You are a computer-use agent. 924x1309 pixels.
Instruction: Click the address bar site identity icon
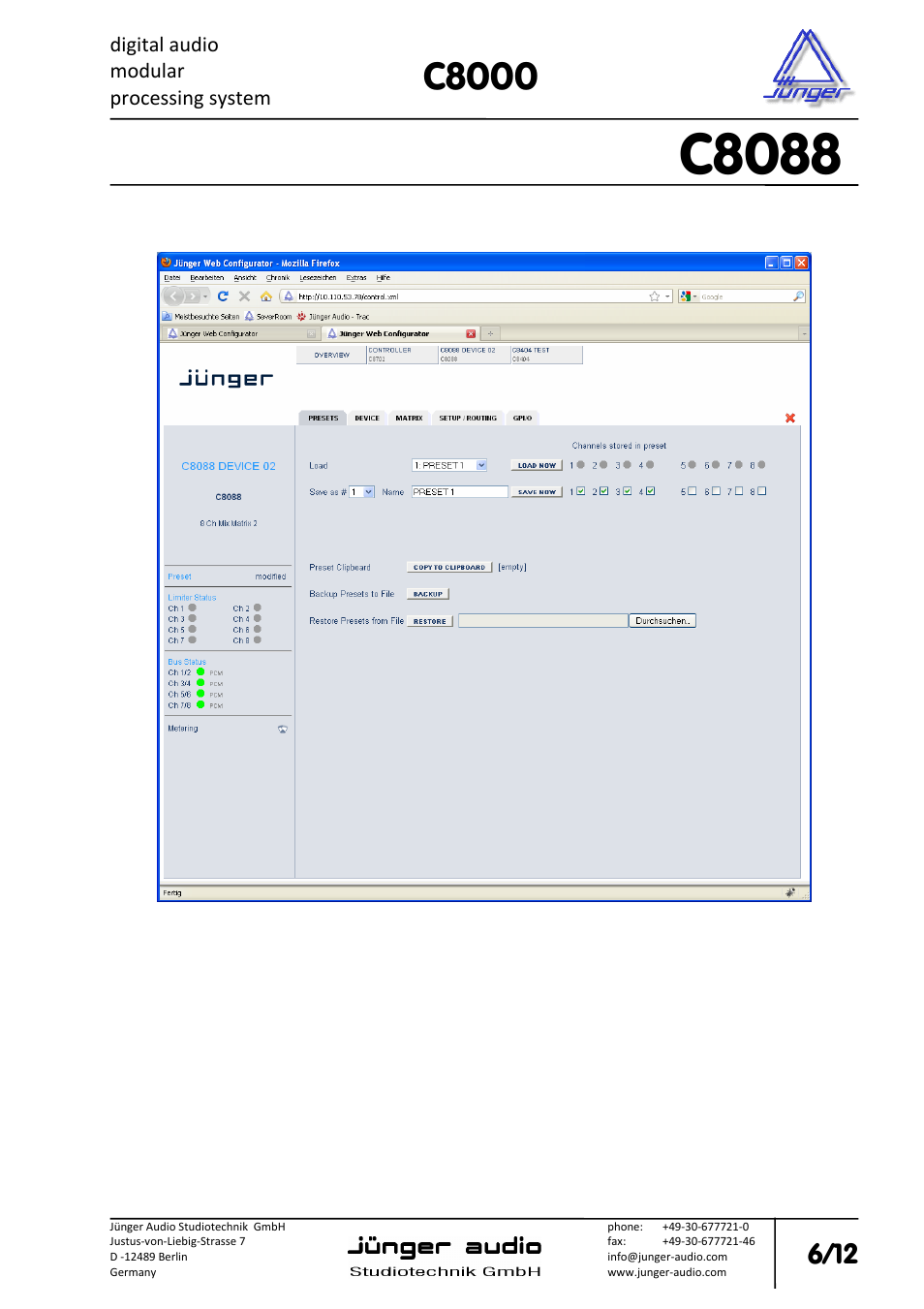(289, 296)
